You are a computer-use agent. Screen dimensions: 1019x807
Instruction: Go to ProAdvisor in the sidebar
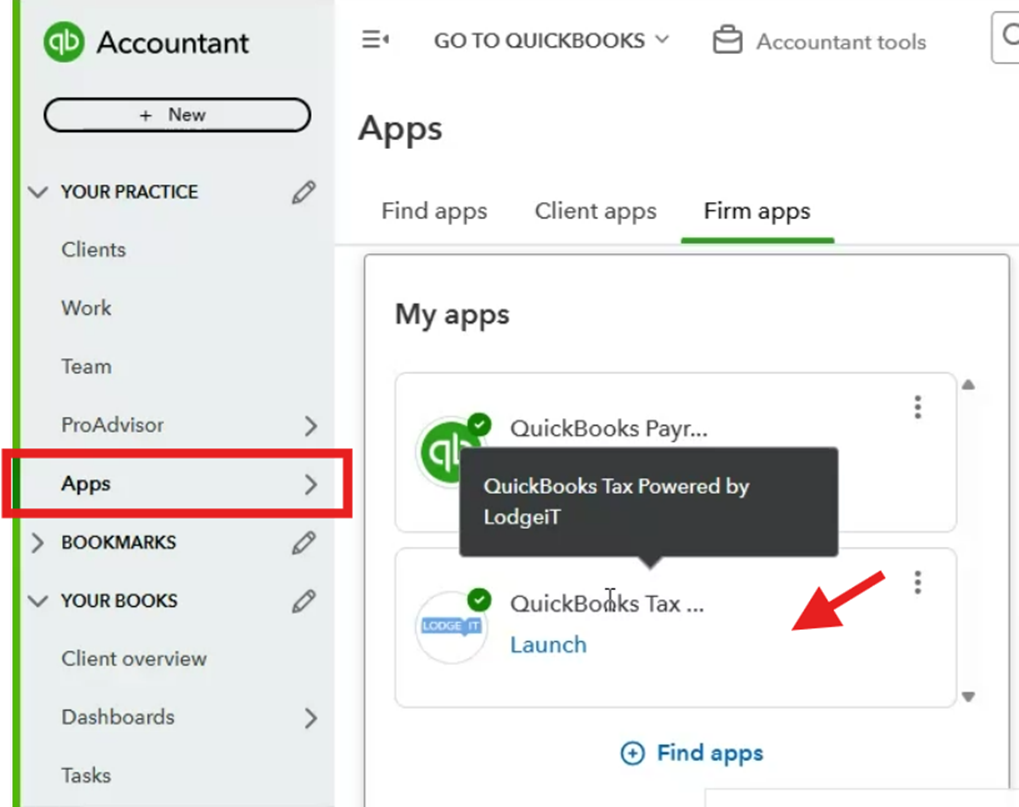pos(112,425)
